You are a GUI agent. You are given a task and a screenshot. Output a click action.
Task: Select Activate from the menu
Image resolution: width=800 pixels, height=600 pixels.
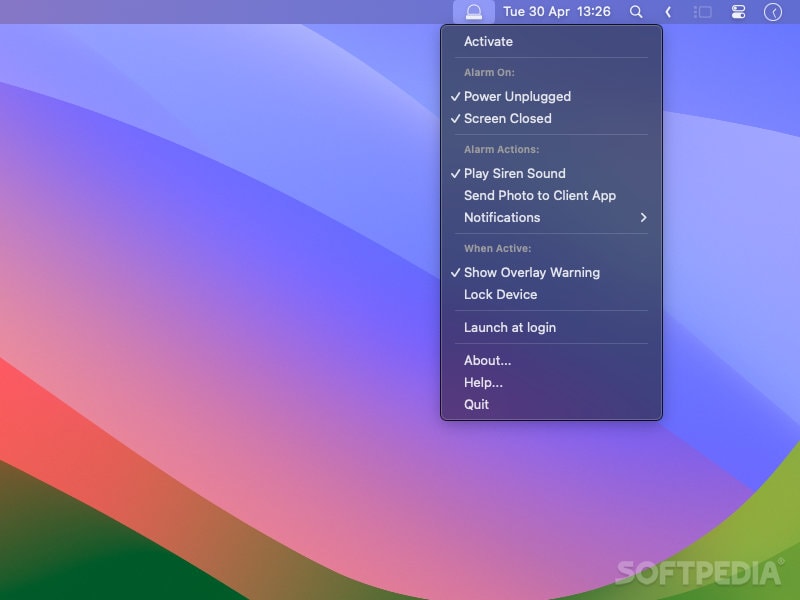pos(488,41)
